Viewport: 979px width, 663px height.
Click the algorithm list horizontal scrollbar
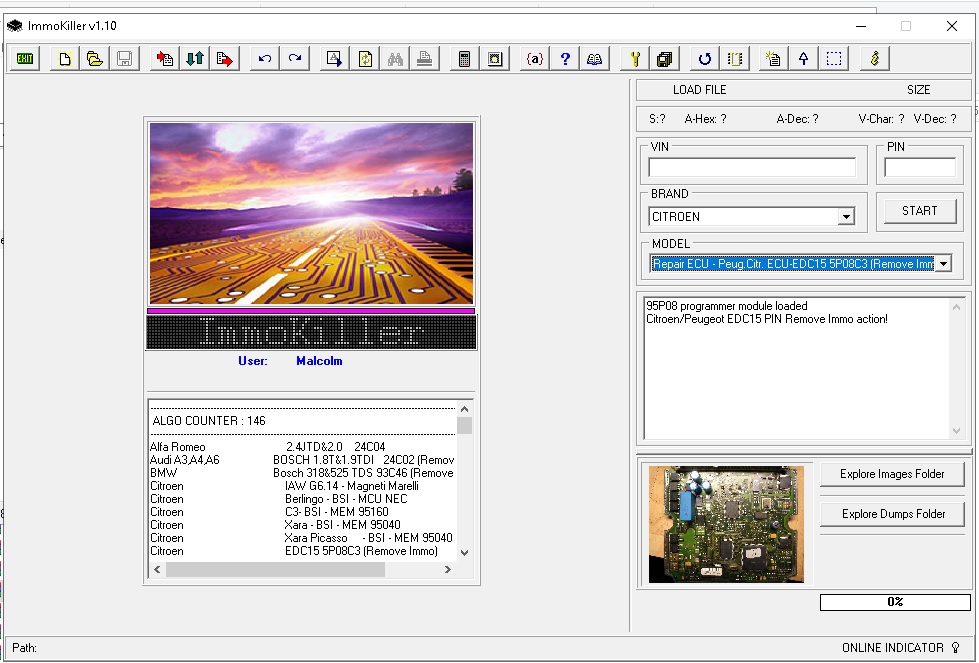pos(275,569)
